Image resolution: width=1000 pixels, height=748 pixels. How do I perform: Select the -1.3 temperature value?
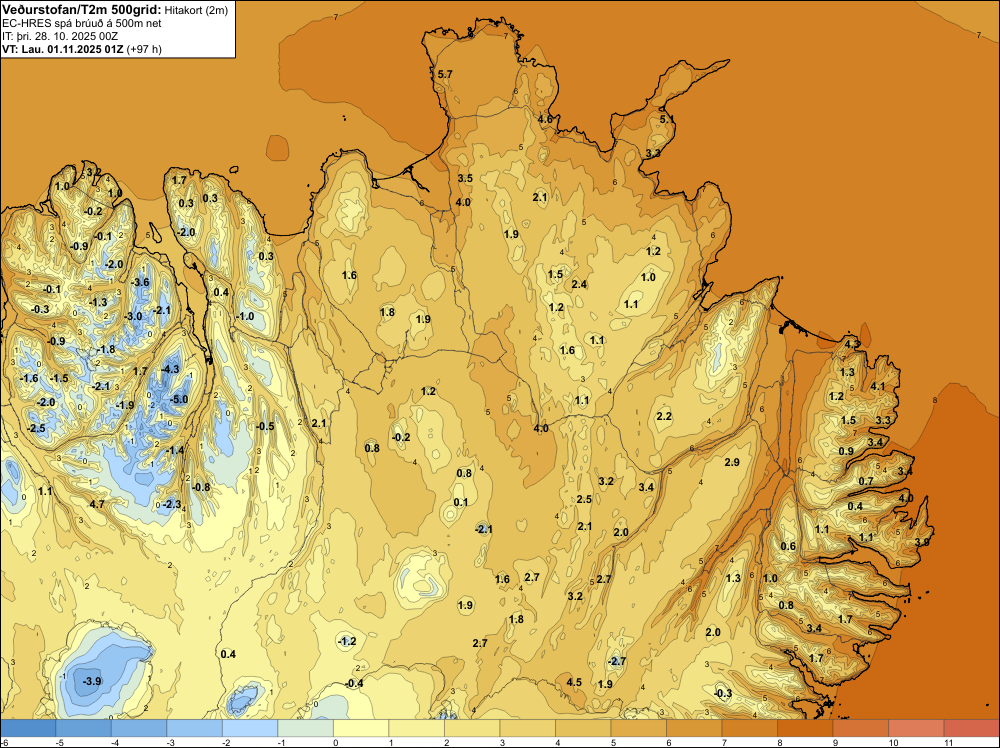[x=98, y=302]
